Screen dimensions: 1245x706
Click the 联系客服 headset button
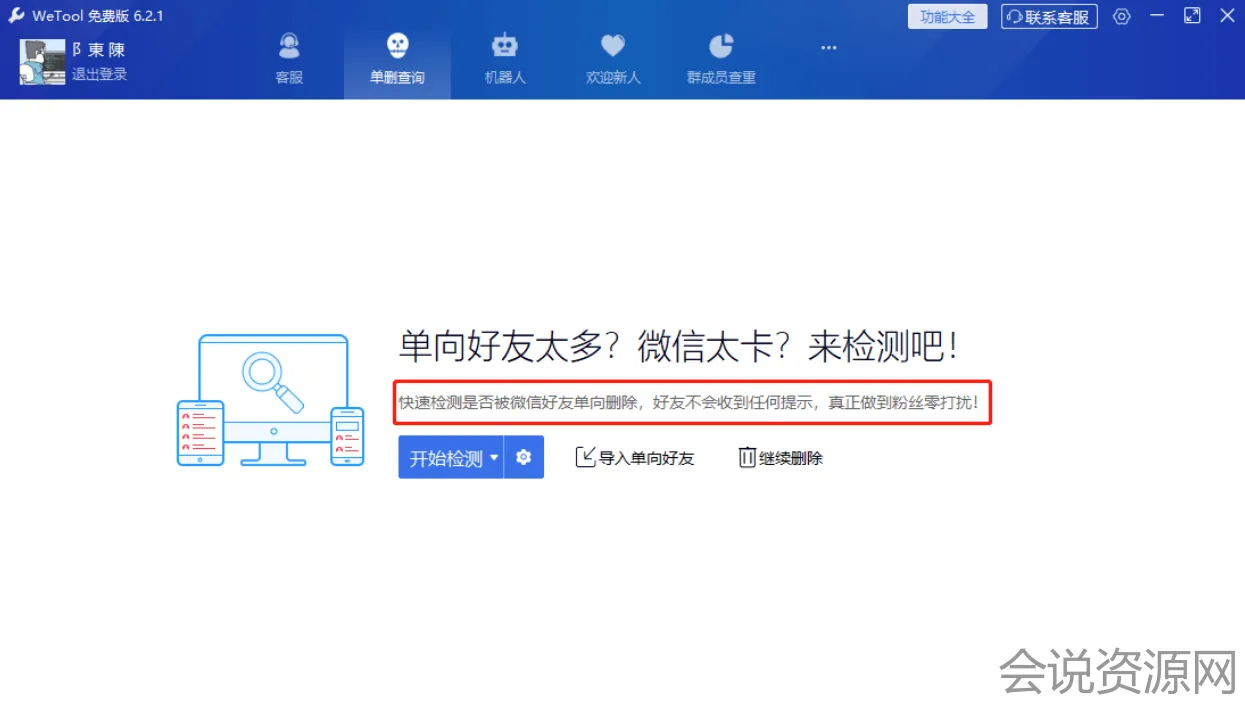(x=1049, y=17)
